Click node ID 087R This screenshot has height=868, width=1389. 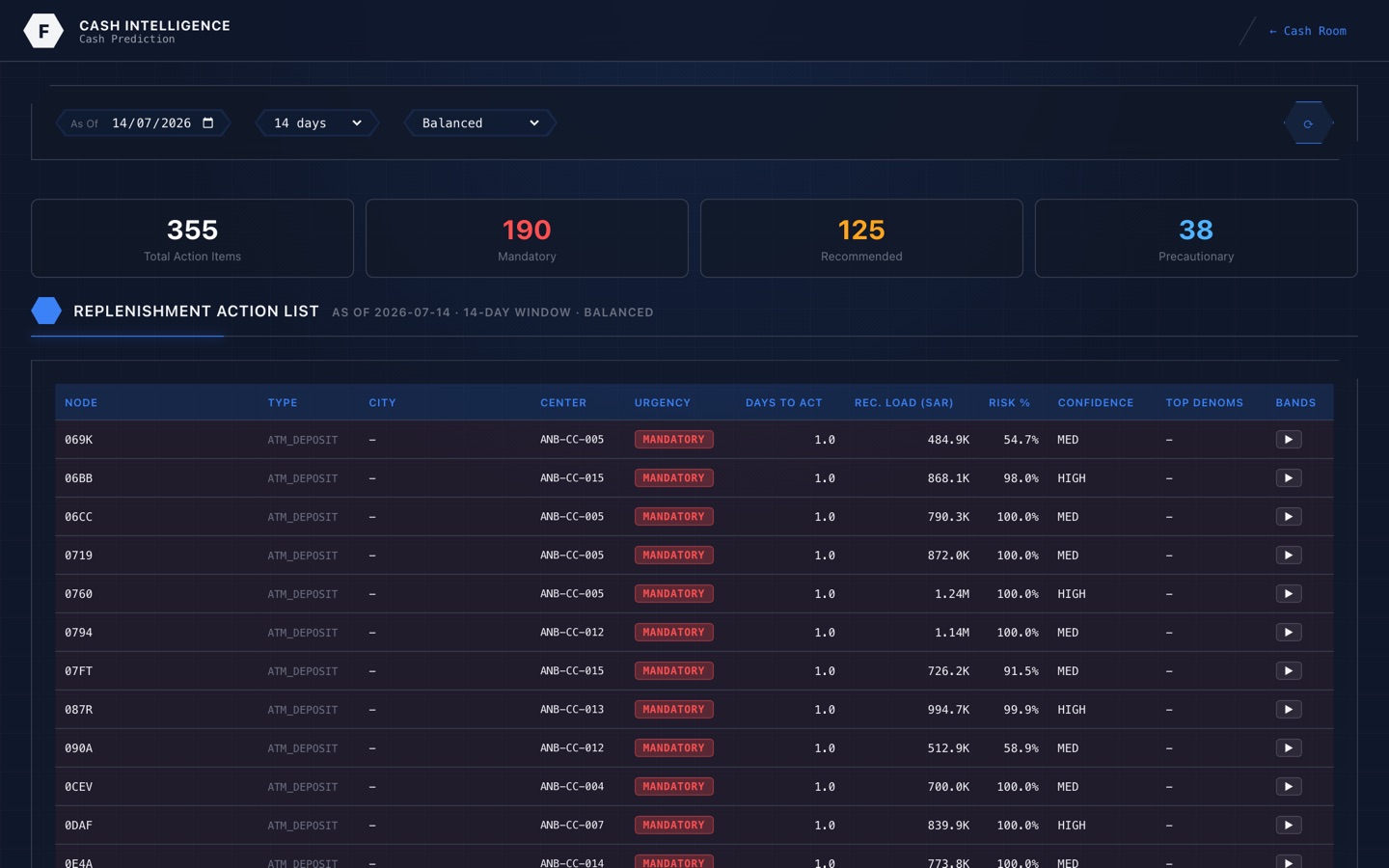point(79,710)
